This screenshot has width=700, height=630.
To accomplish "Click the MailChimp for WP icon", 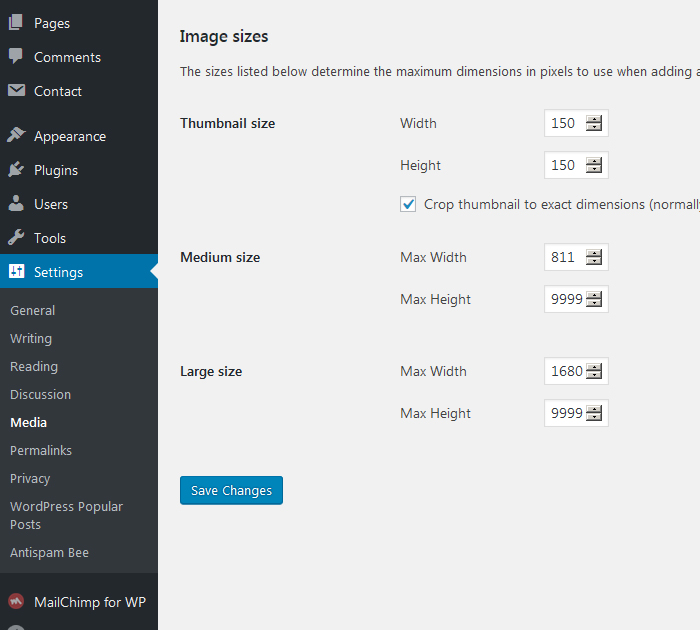I will coord(16,601).
